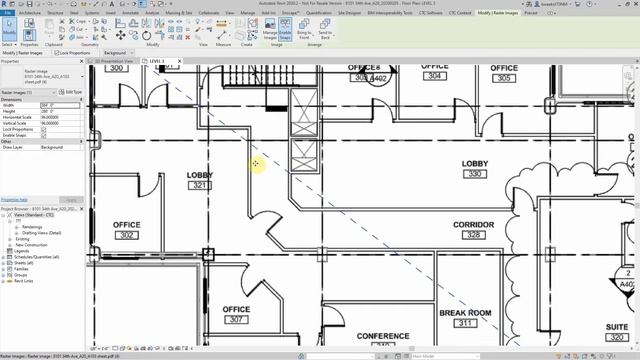The width and height of the screenshot is (640, 360).
Task: Toggle Lock Proportions checkbox in Properties palette
Action: pyautogui.click(x=44, y=129)
